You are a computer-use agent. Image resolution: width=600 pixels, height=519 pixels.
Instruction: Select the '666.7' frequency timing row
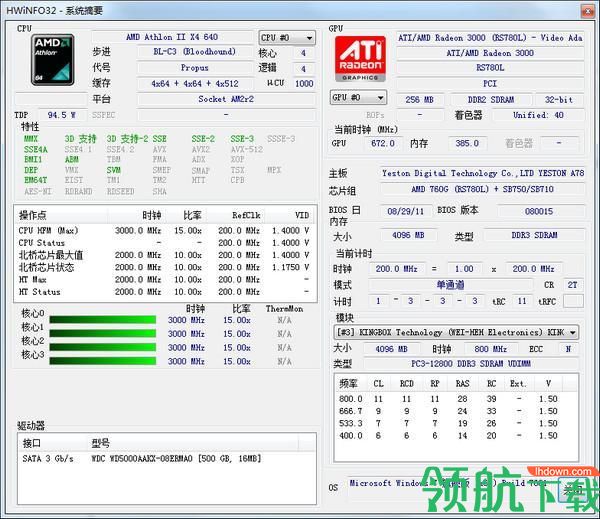tap(455, 411)
